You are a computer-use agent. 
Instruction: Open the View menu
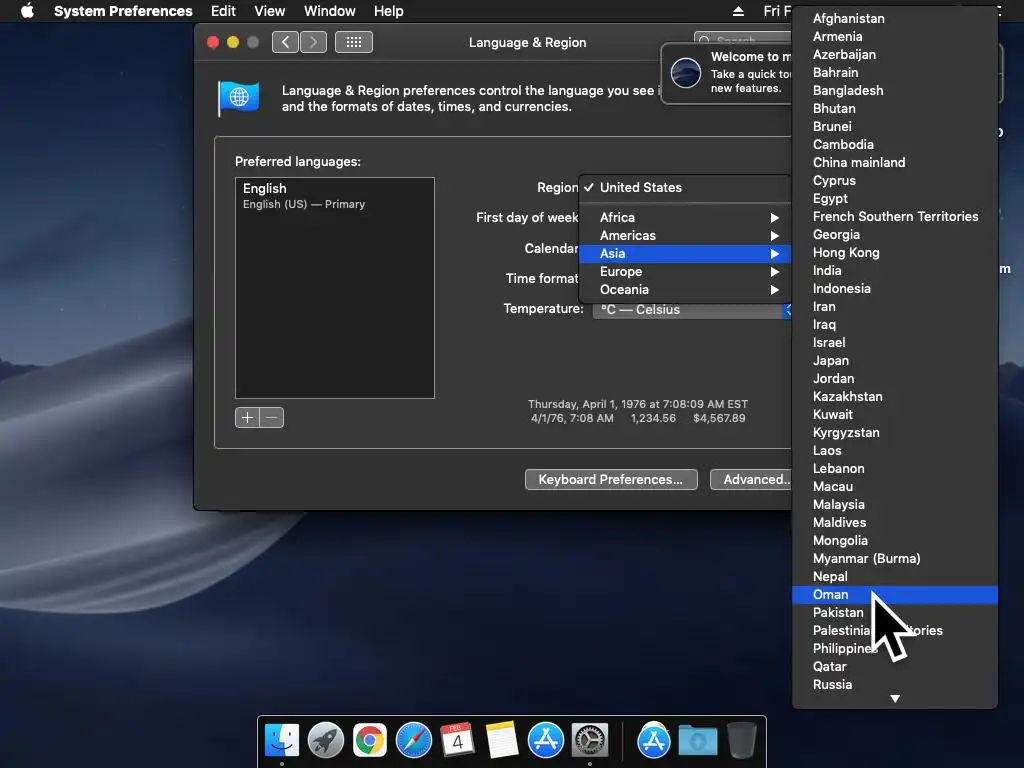[x=270, y=11]
